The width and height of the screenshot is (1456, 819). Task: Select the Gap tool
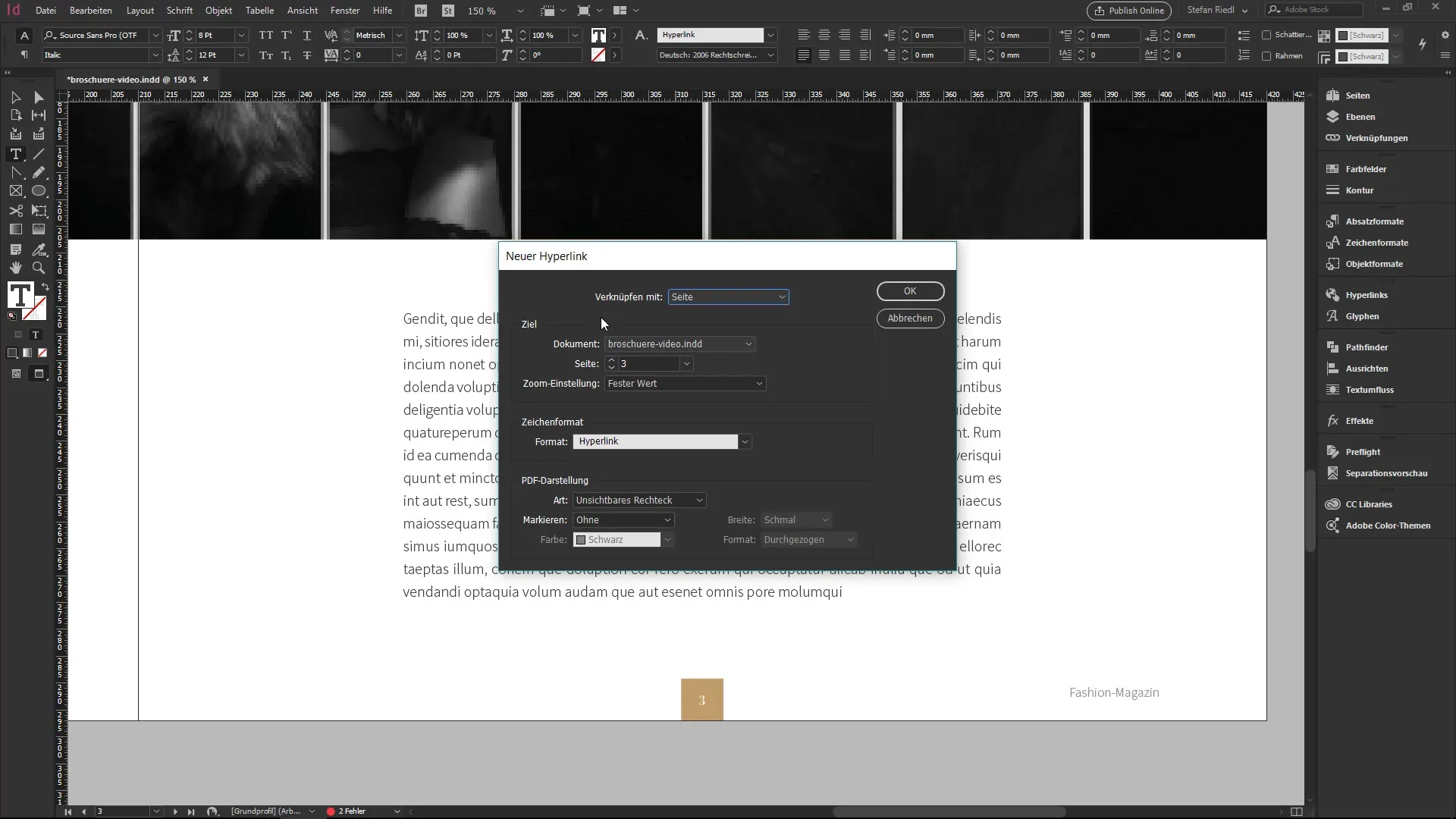(39, 115)
